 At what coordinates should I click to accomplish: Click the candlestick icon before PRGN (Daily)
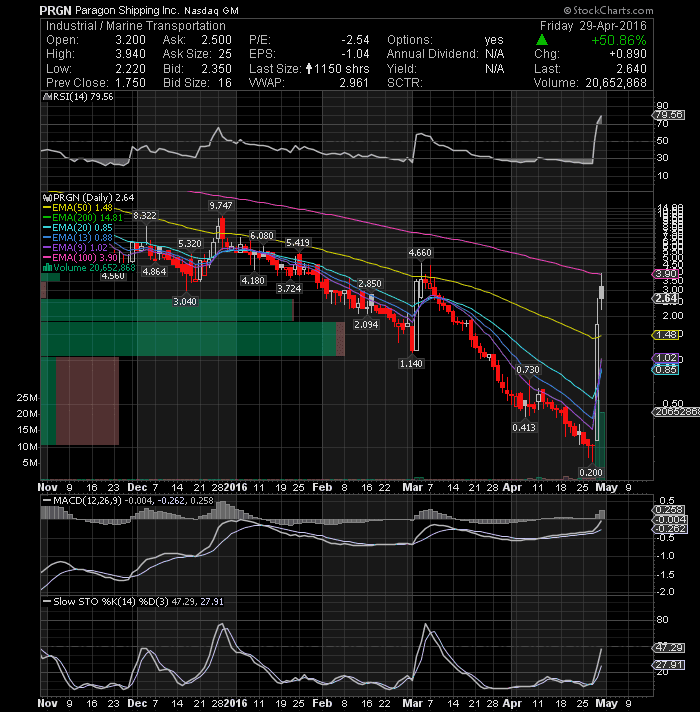(x=47, y=198)
